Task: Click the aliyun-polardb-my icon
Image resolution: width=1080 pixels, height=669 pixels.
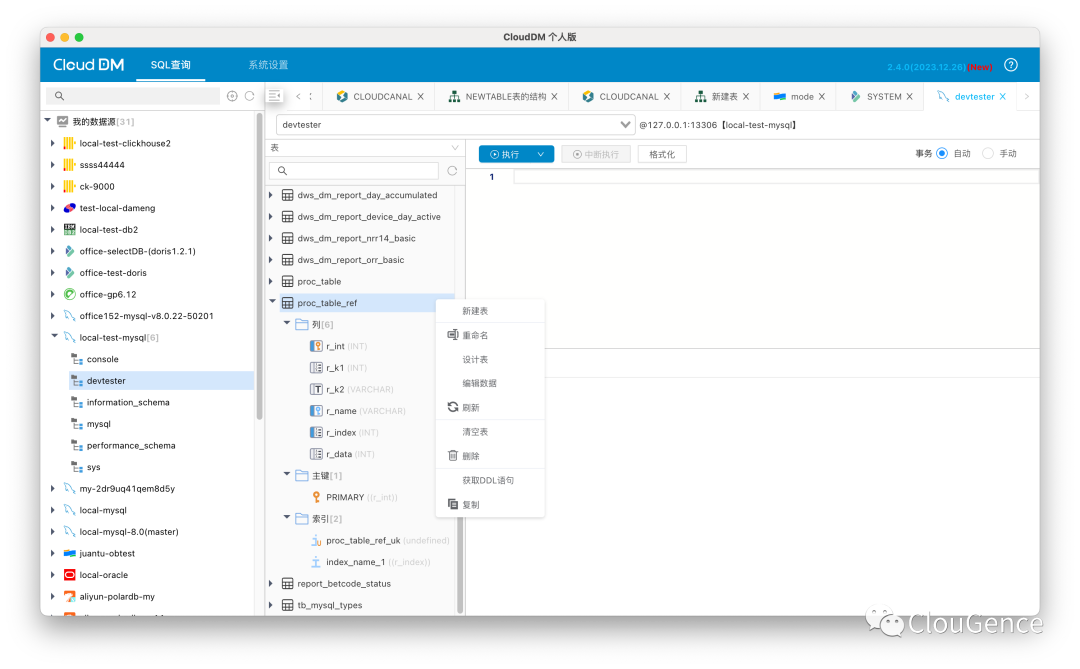Action: [x=69, y=597]
